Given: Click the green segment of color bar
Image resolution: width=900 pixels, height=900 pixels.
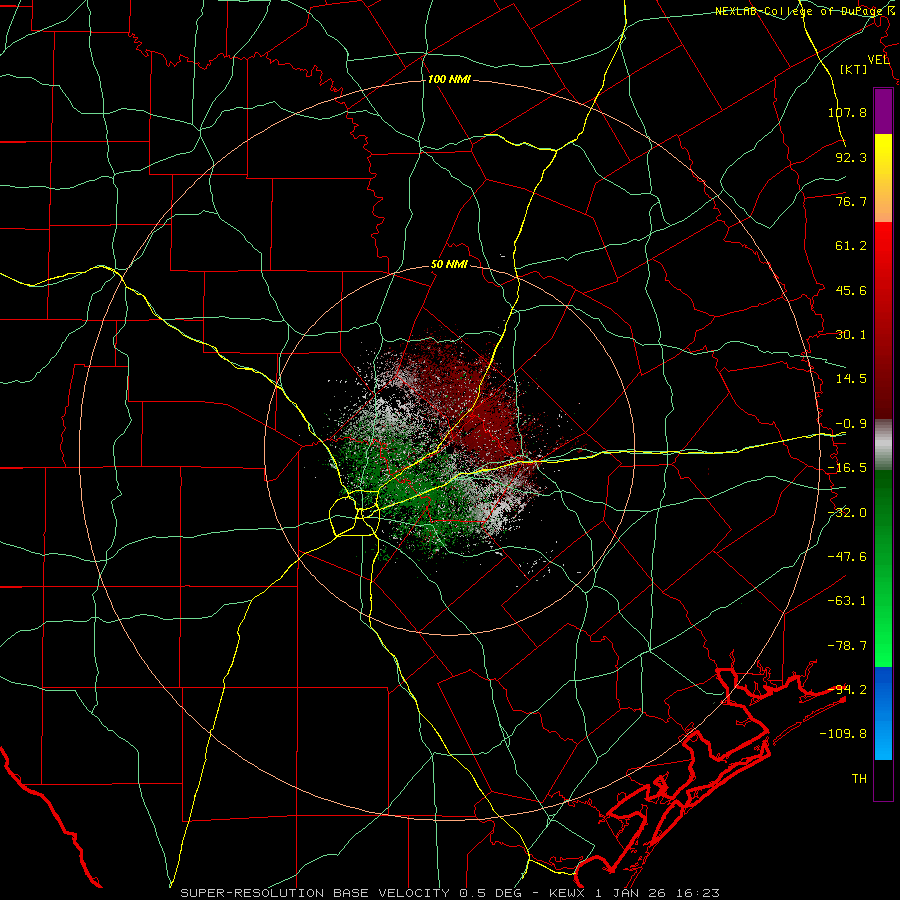Looking at the screenshot, I should tap(883, 568).
